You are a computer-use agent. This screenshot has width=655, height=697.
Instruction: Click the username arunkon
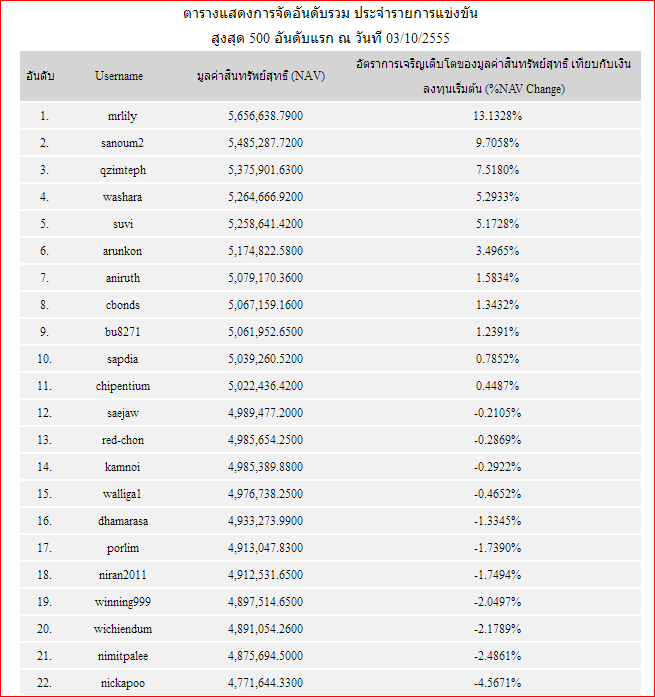[122, 251]
